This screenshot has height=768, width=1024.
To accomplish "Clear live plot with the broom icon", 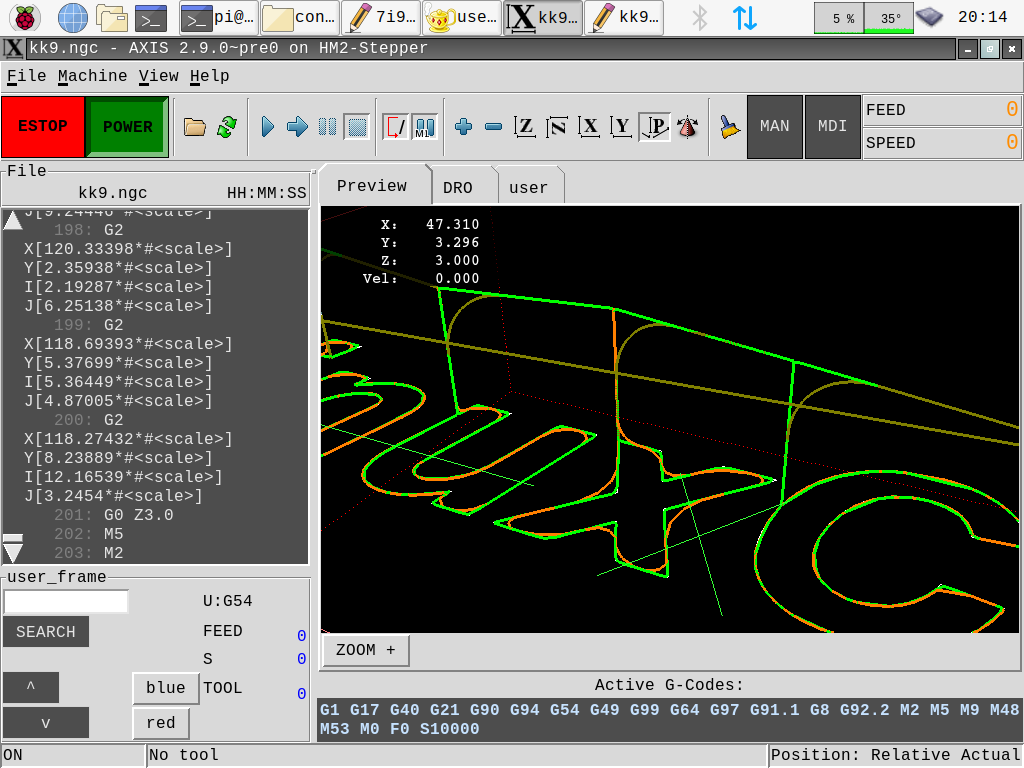I will tap(730, 127).
